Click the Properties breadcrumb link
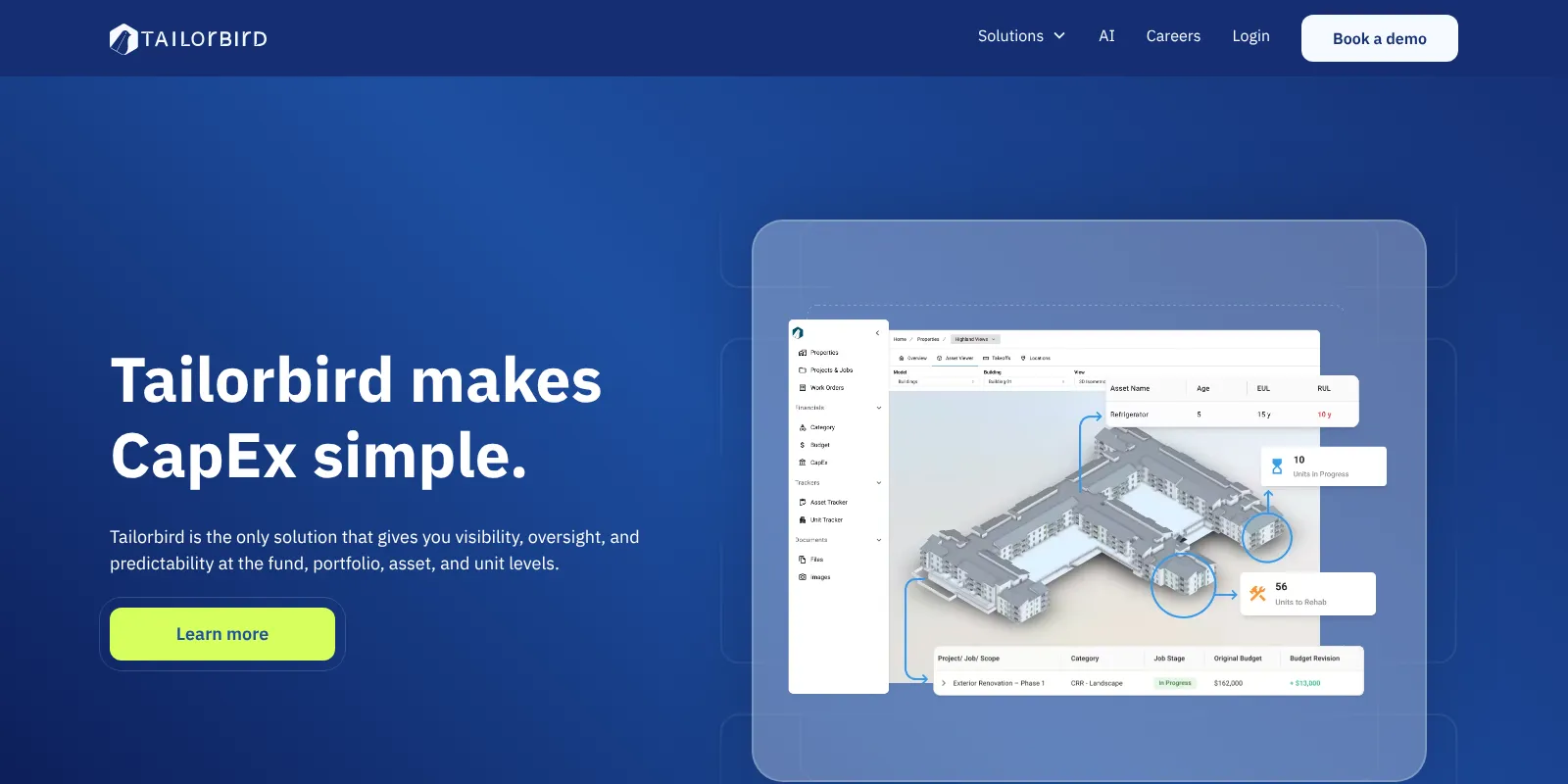Screen dimensions: 1568x784 [928, 339]
